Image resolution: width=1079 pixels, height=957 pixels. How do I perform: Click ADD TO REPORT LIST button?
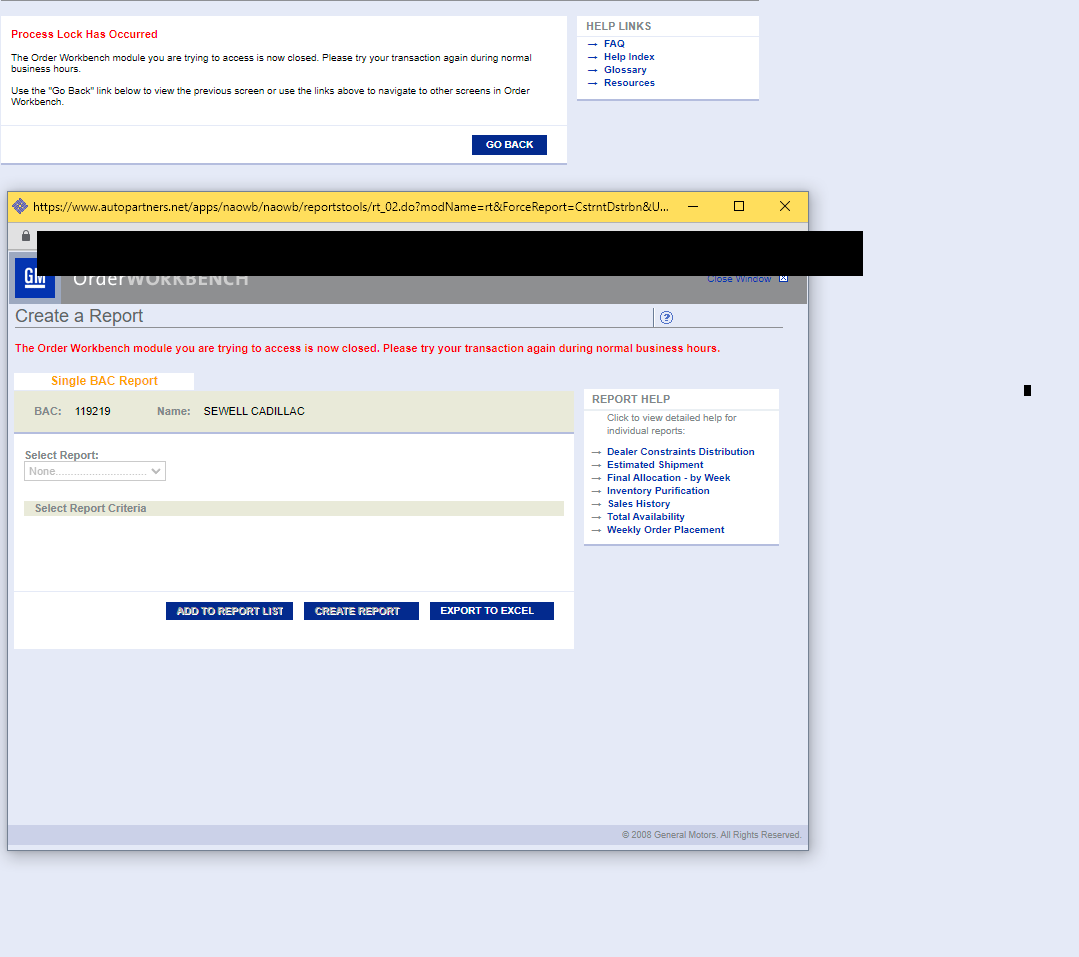coord(229,611)
